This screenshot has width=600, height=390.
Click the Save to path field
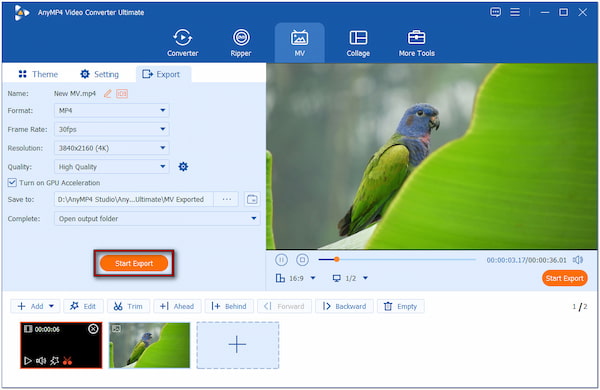pyautogui.click(x=134, y=199)
